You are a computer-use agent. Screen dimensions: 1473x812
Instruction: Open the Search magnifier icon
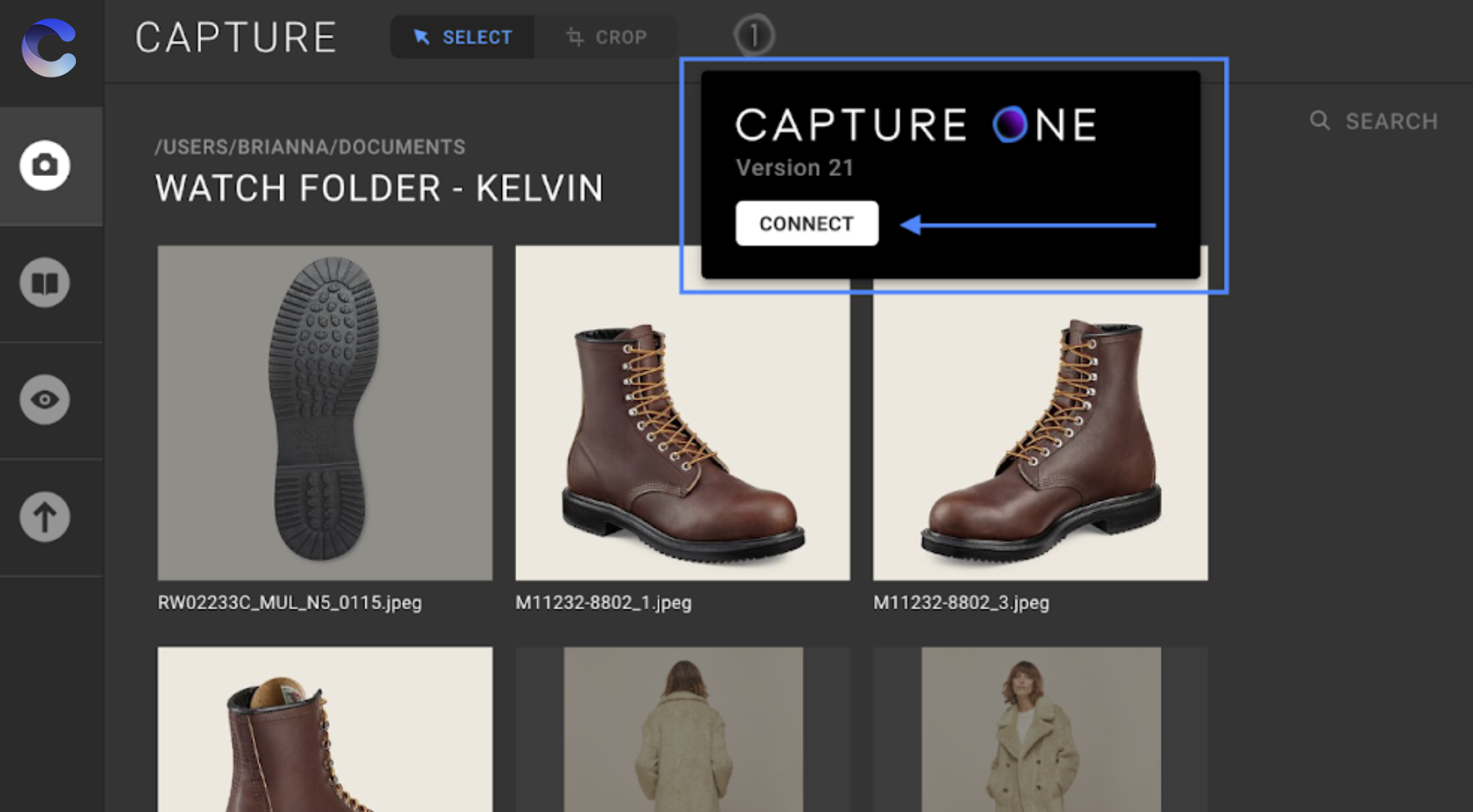point(1320,121)
